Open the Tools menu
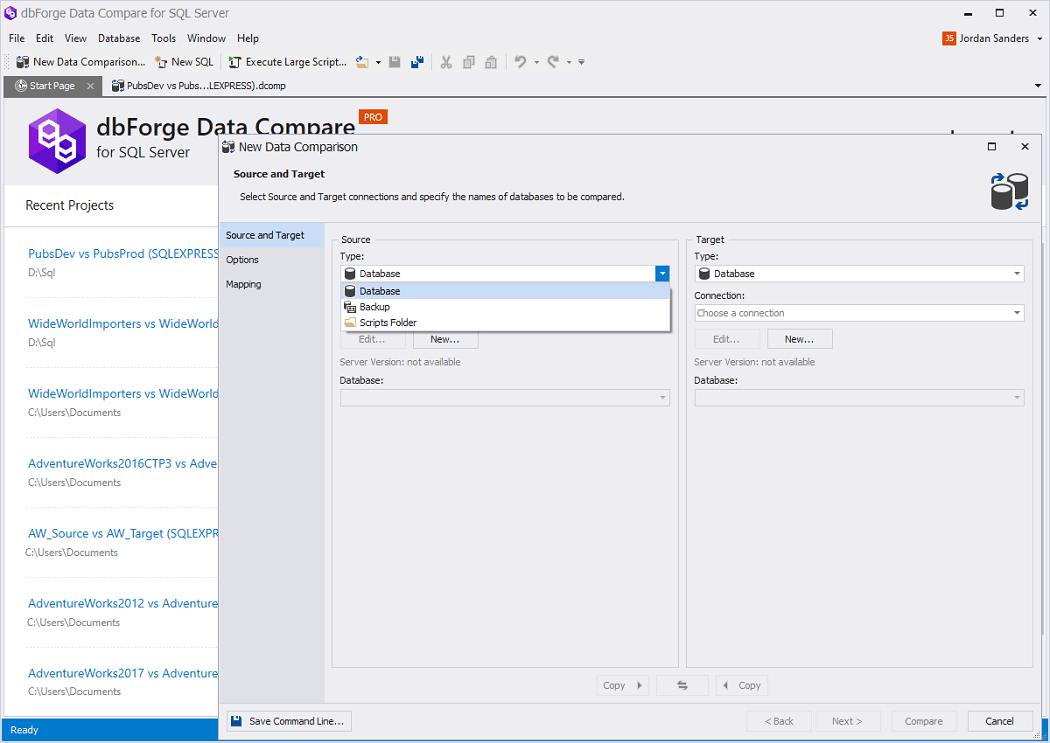This screenshot has height=743, width=1050. click(x=163, y=38)
